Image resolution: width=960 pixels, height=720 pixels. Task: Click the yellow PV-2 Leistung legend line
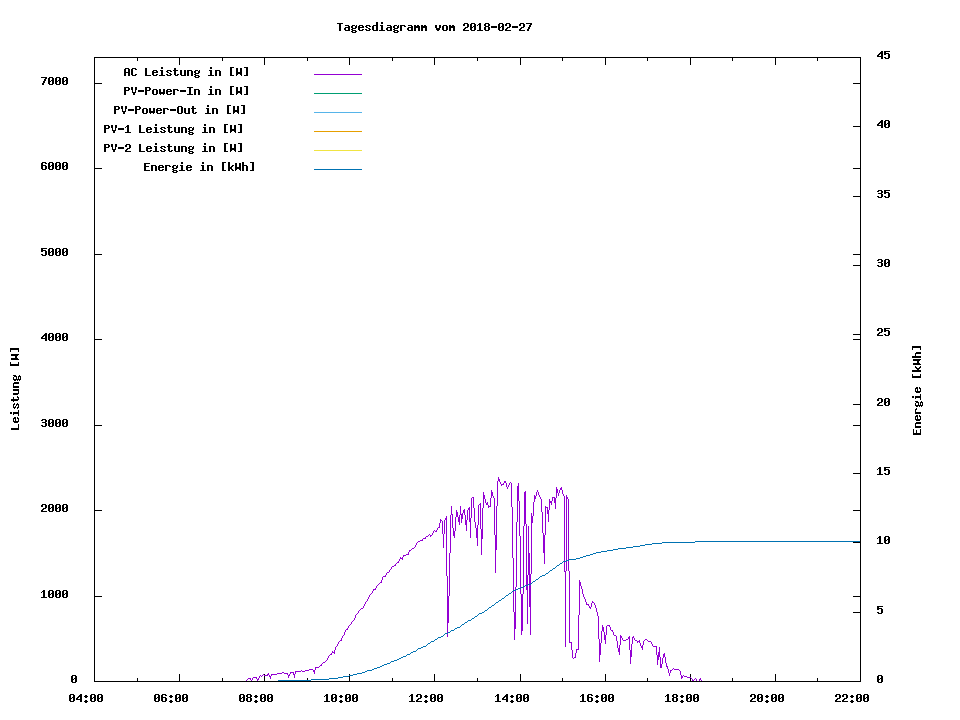coord(337,150)
